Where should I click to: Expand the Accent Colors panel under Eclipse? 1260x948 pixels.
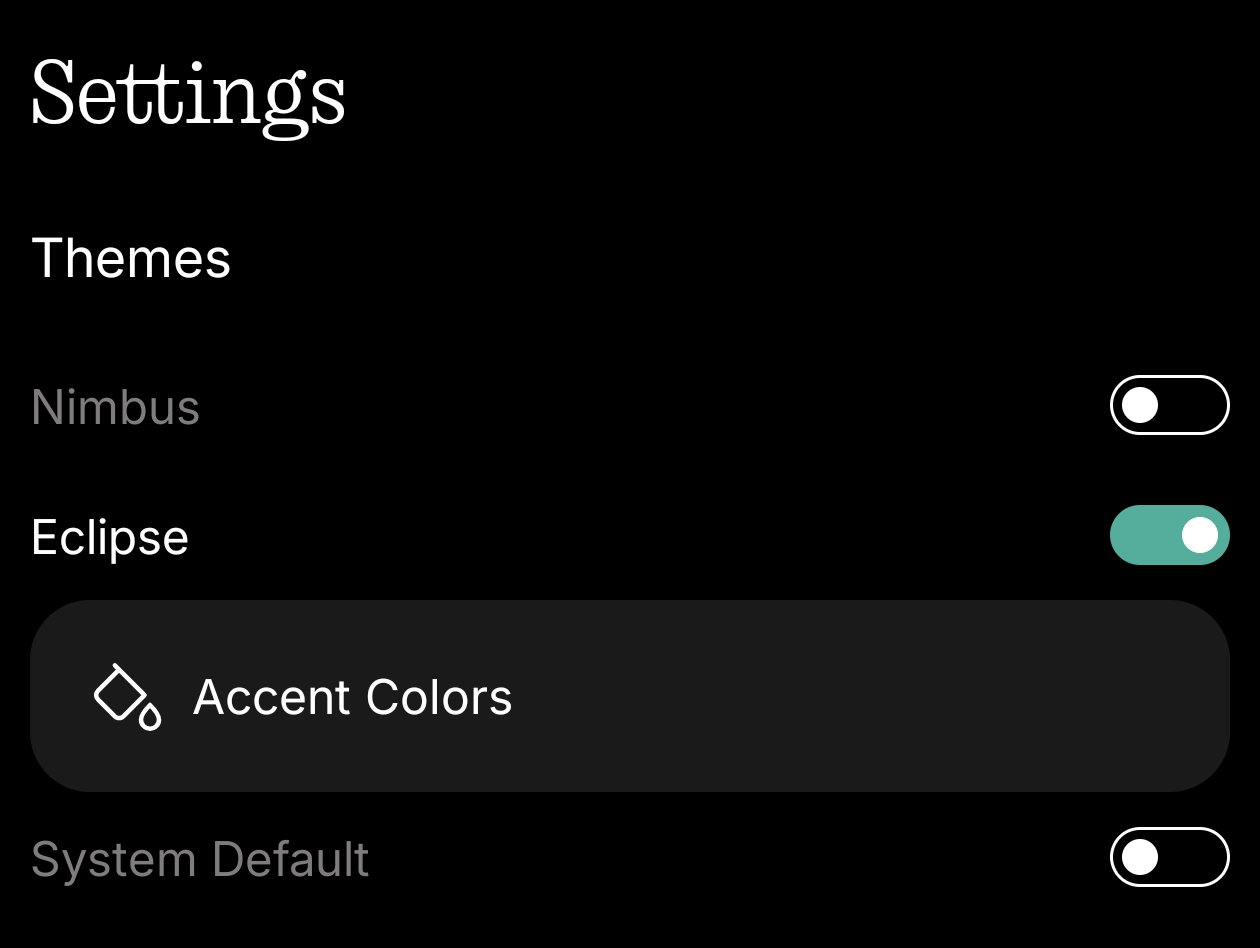(629, 696)
